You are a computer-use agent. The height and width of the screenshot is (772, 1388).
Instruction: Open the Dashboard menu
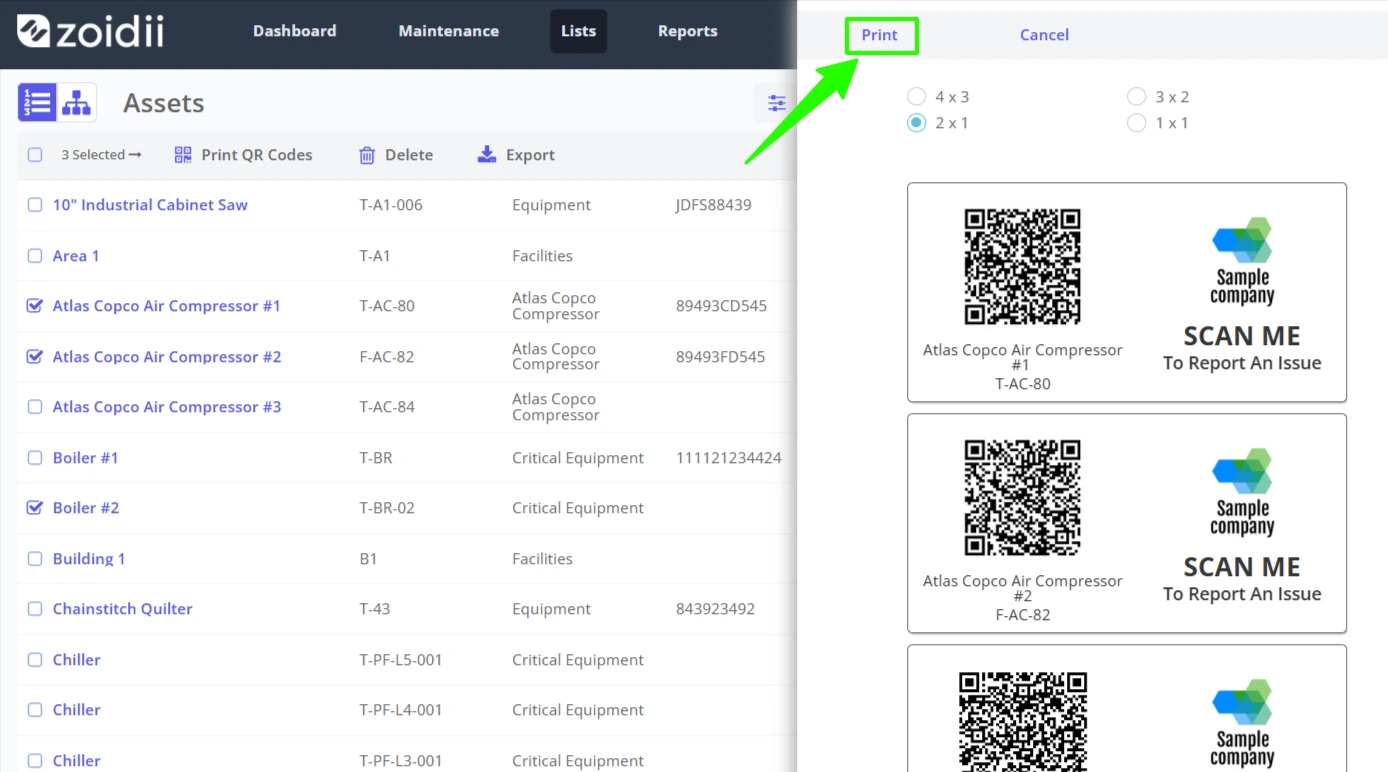(294, 31)
